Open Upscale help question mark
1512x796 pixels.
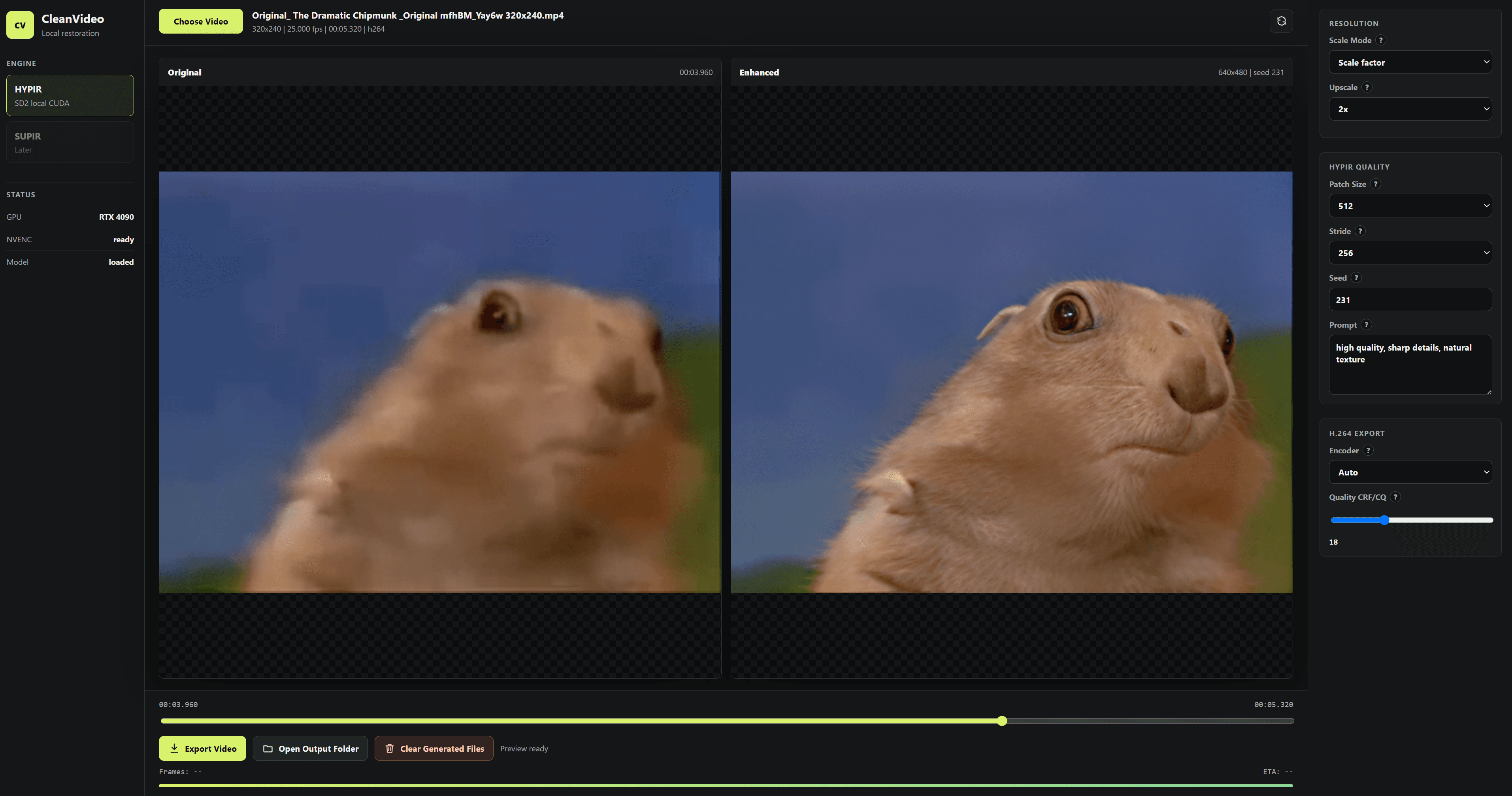coord(1367,87)
